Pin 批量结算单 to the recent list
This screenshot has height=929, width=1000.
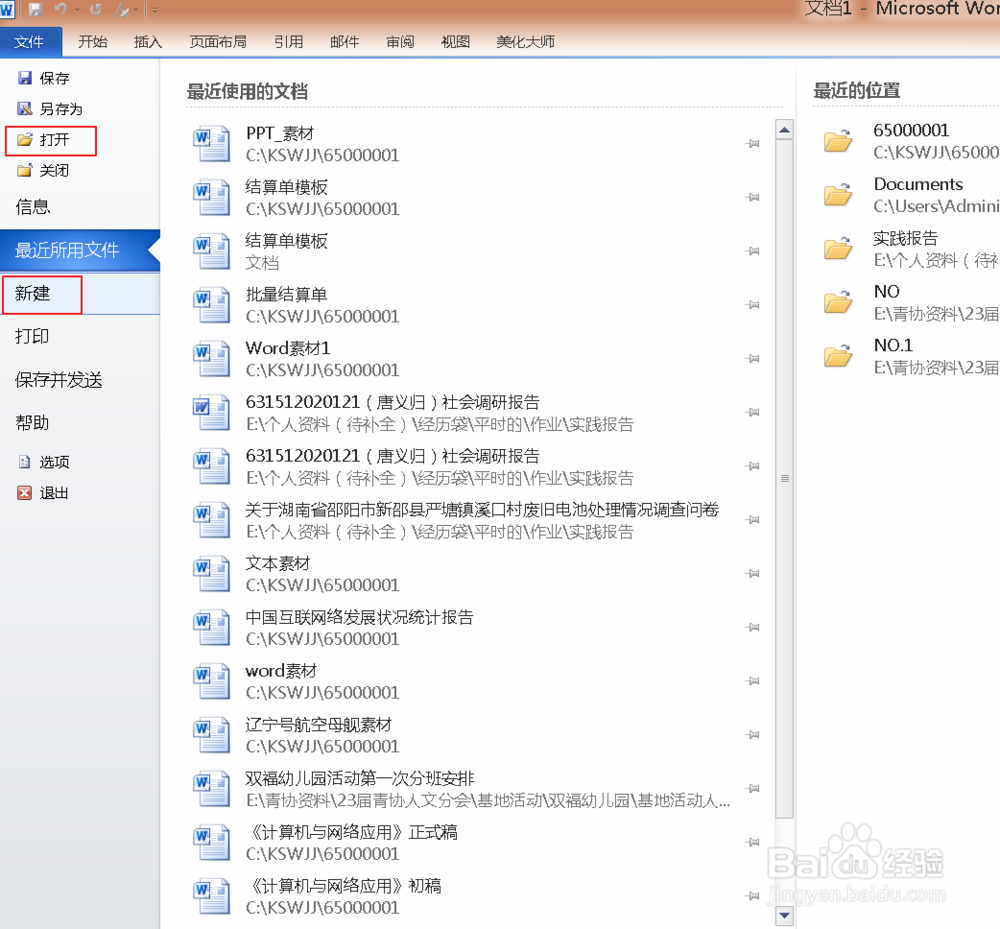tap(753, 305)
